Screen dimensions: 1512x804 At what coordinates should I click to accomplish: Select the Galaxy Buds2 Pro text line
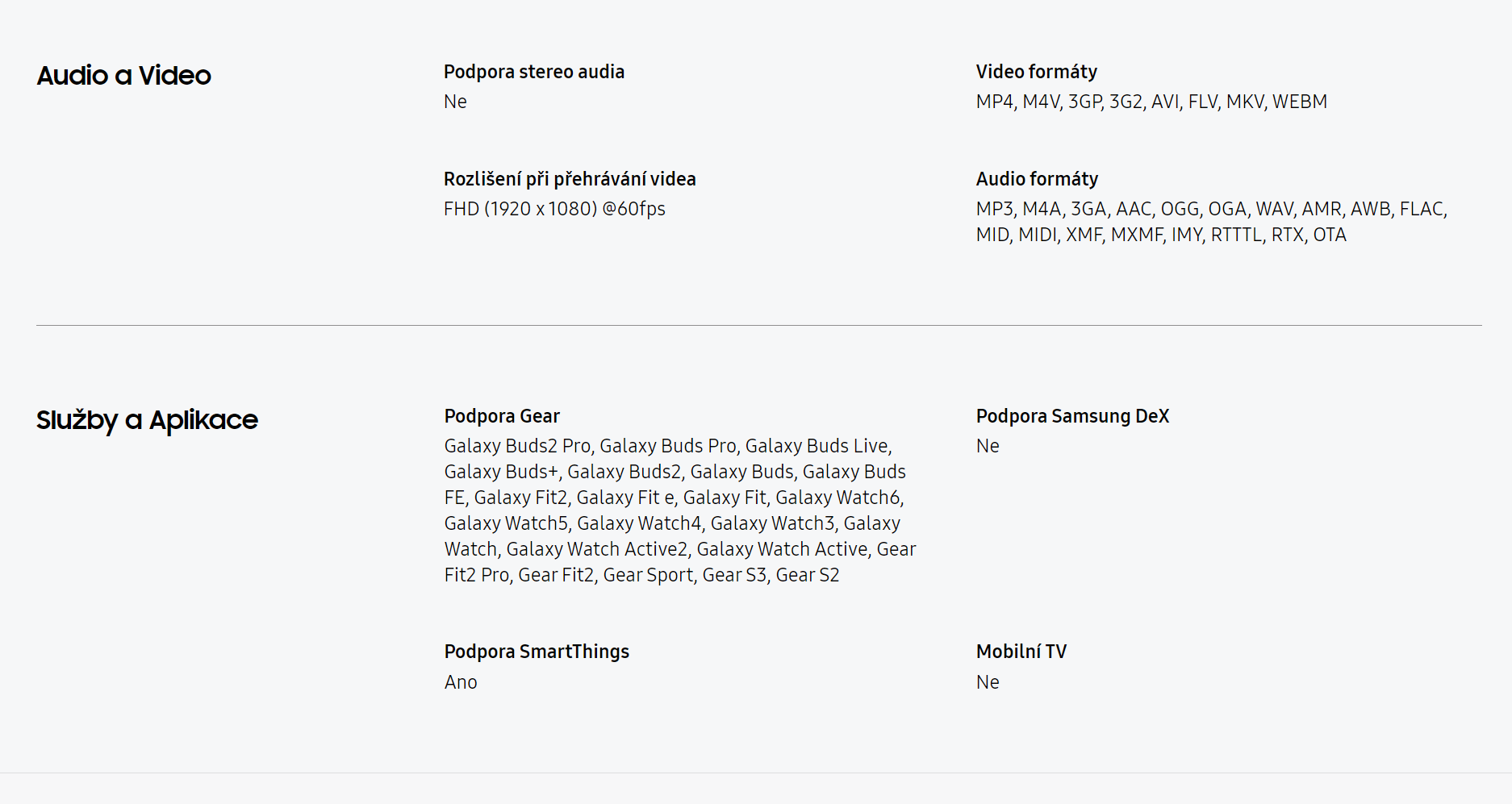pos(668,446)
